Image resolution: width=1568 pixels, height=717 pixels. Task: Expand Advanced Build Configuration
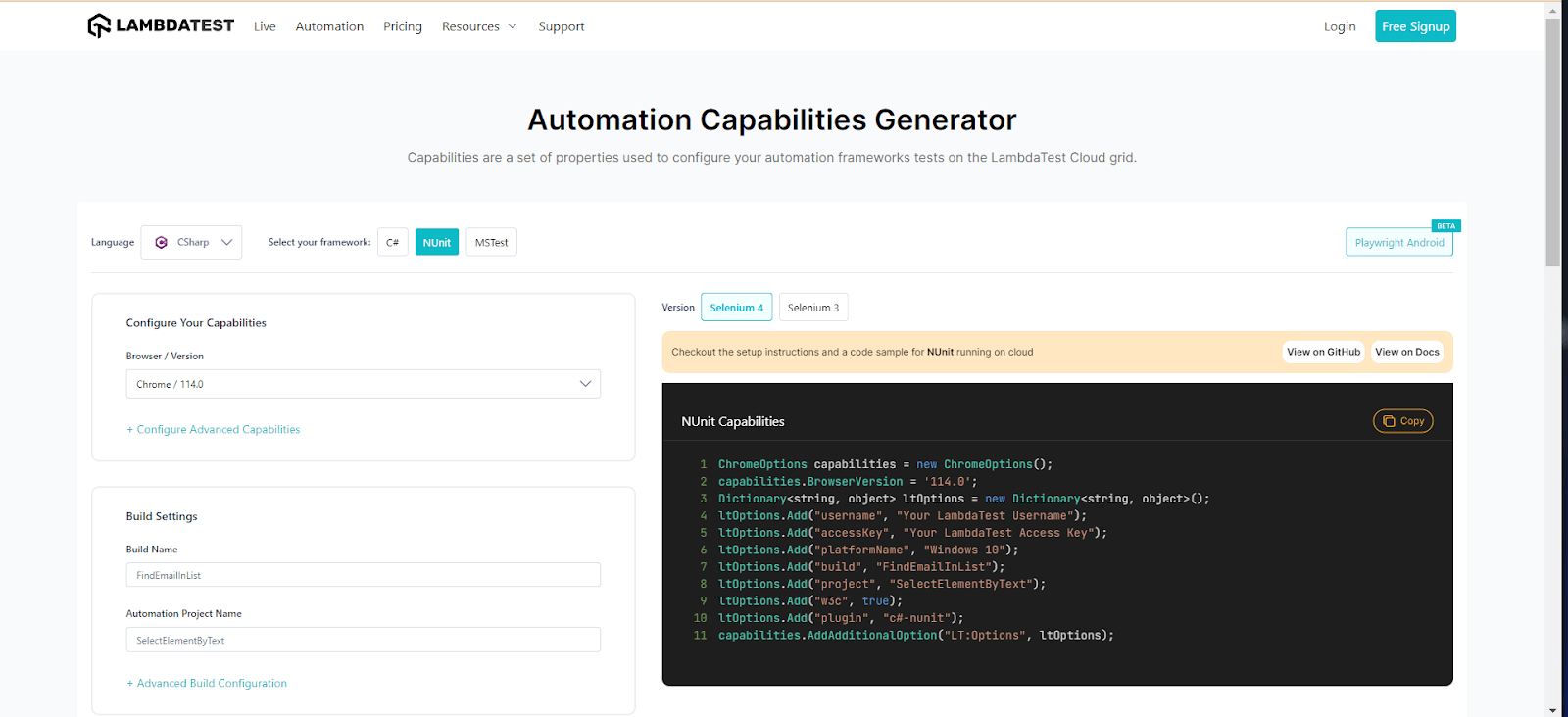207,683
